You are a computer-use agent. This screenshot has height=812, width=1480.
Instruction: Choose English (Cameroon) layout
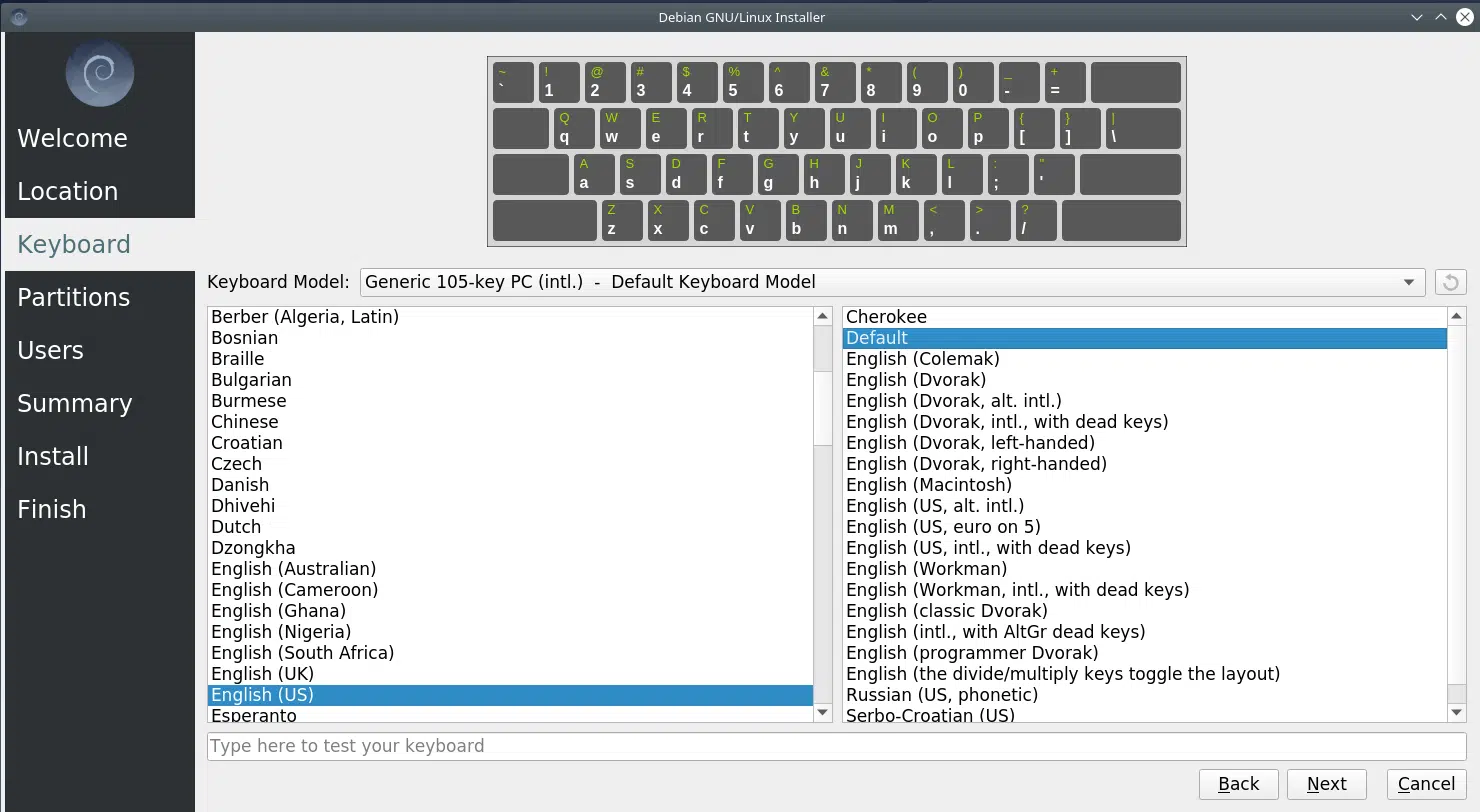(510, 590)
